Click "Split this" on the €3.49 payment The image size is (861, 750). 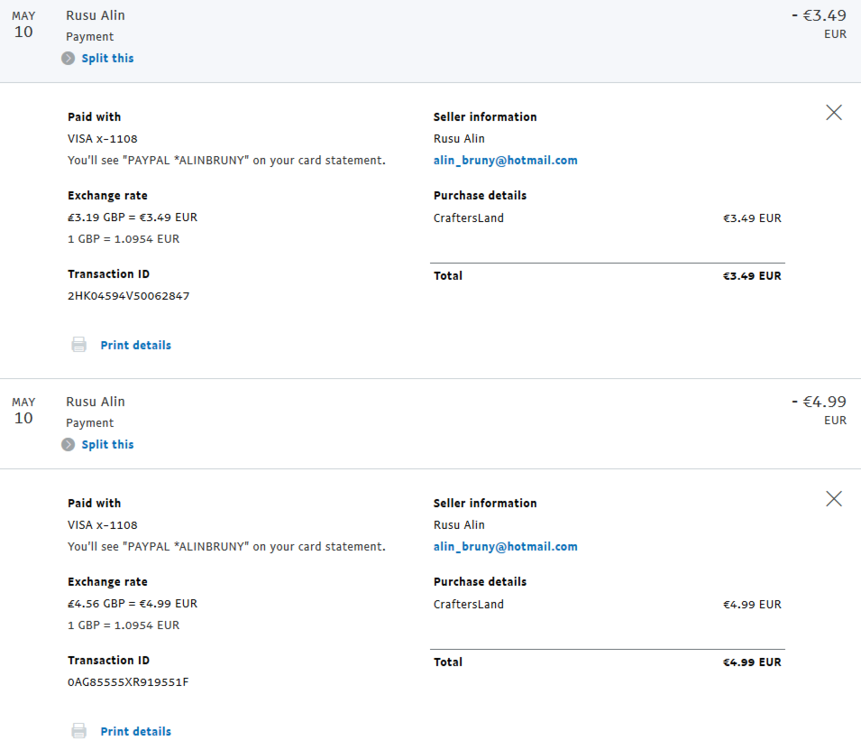(107, 58)
